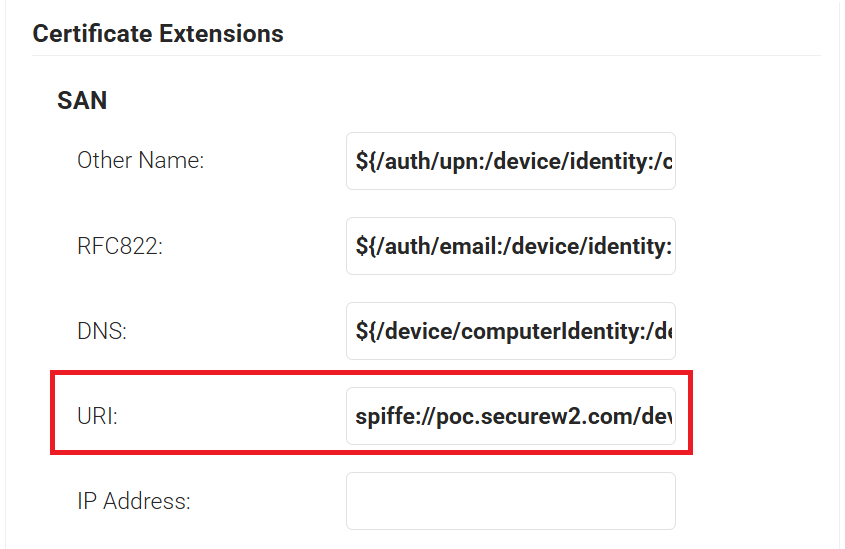845x549 pixels.
Task: Click the SAN subsection heading
Action: click(82, 100)
